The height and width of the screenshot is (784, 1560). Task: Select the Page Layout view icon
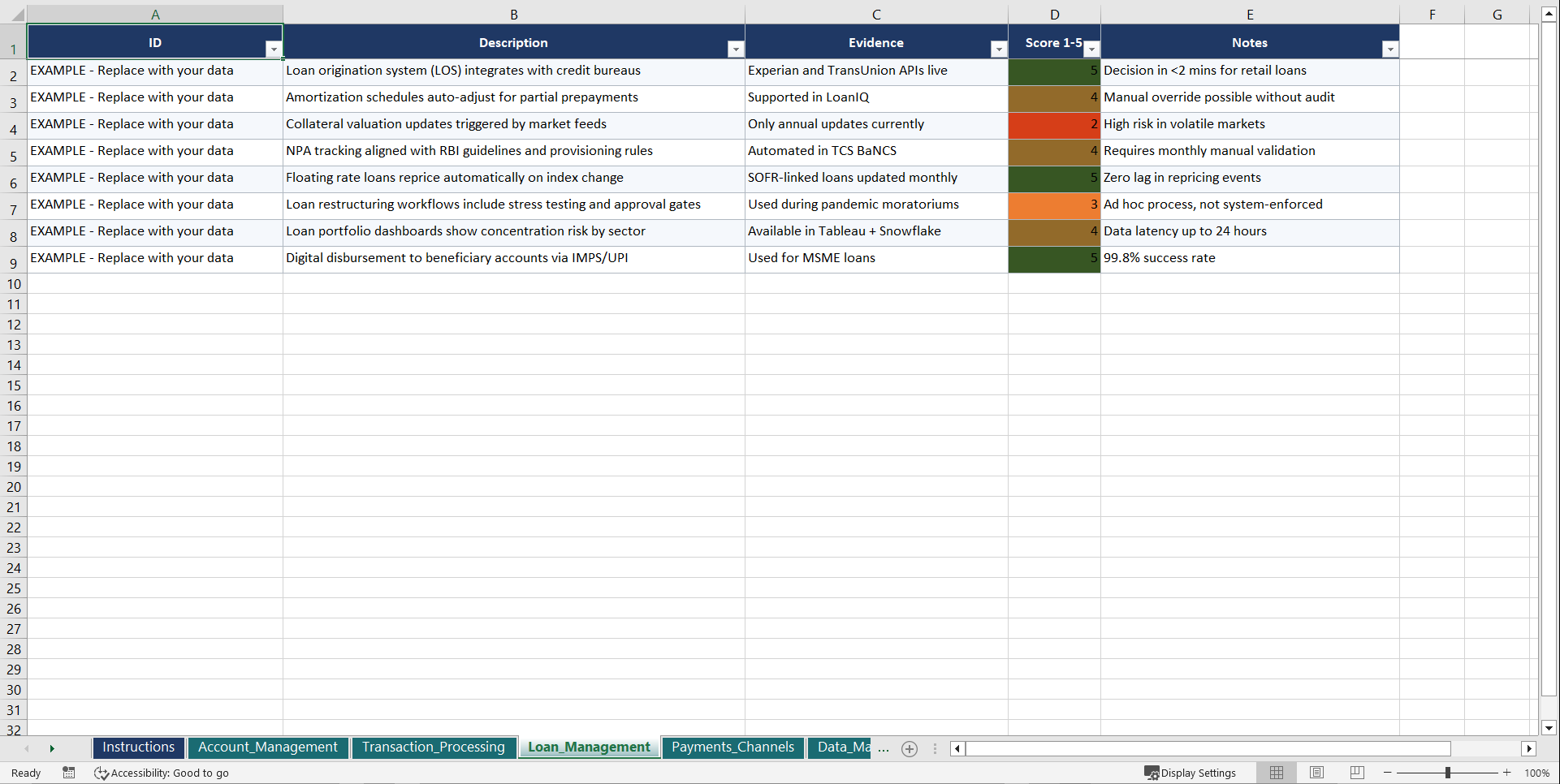point(1316,773)
